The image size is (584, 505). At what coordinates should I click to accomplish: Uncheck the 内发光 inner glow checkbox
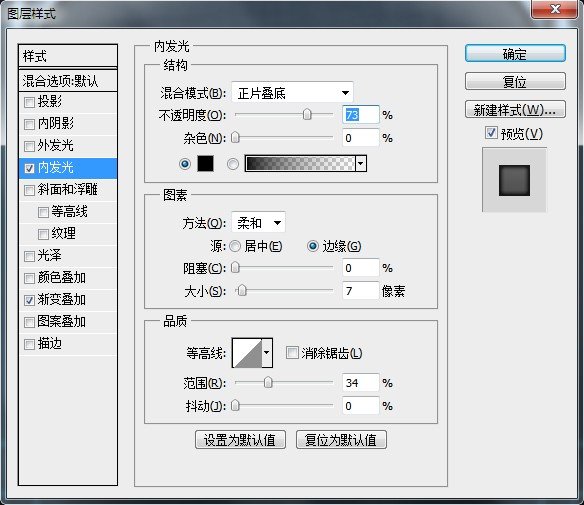coord(29,168)
